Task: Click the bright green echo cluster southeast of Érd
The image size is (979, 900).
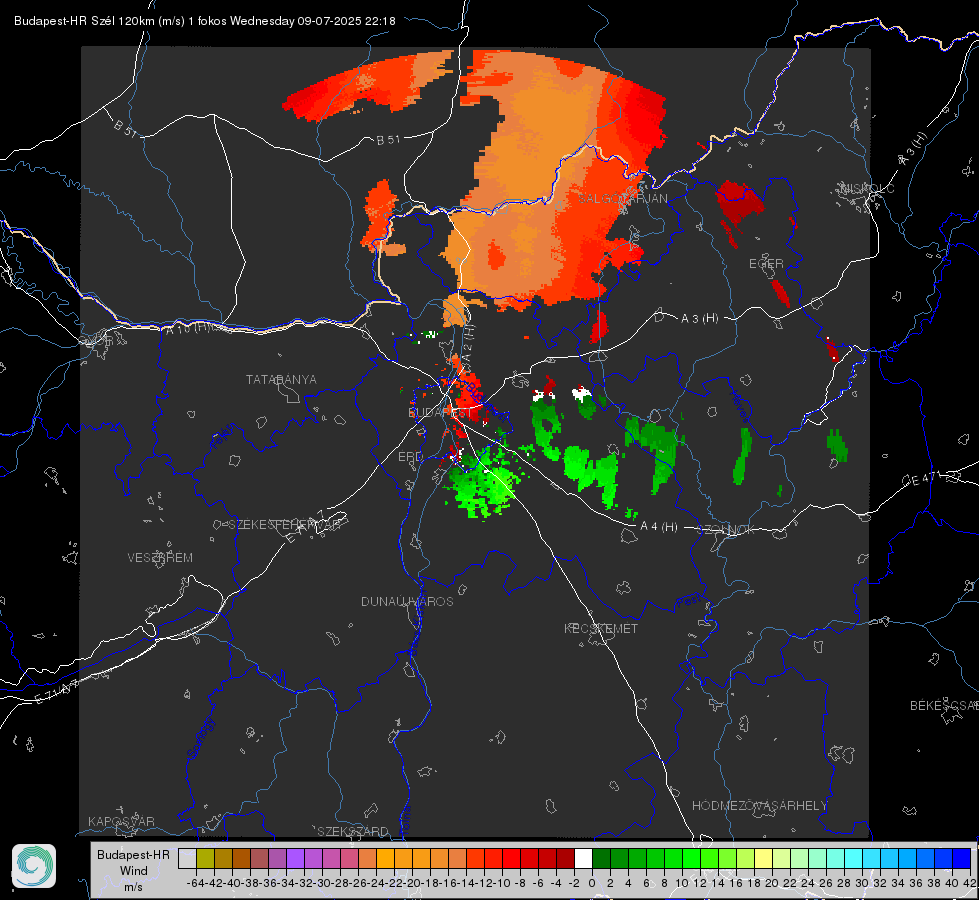Action: 484,482
